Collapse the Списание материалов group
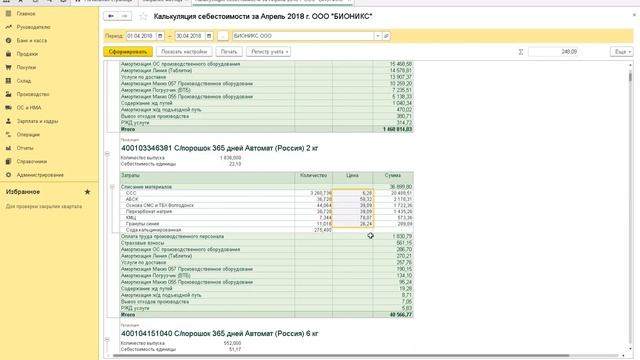640x360 pixels. point(112,187)
